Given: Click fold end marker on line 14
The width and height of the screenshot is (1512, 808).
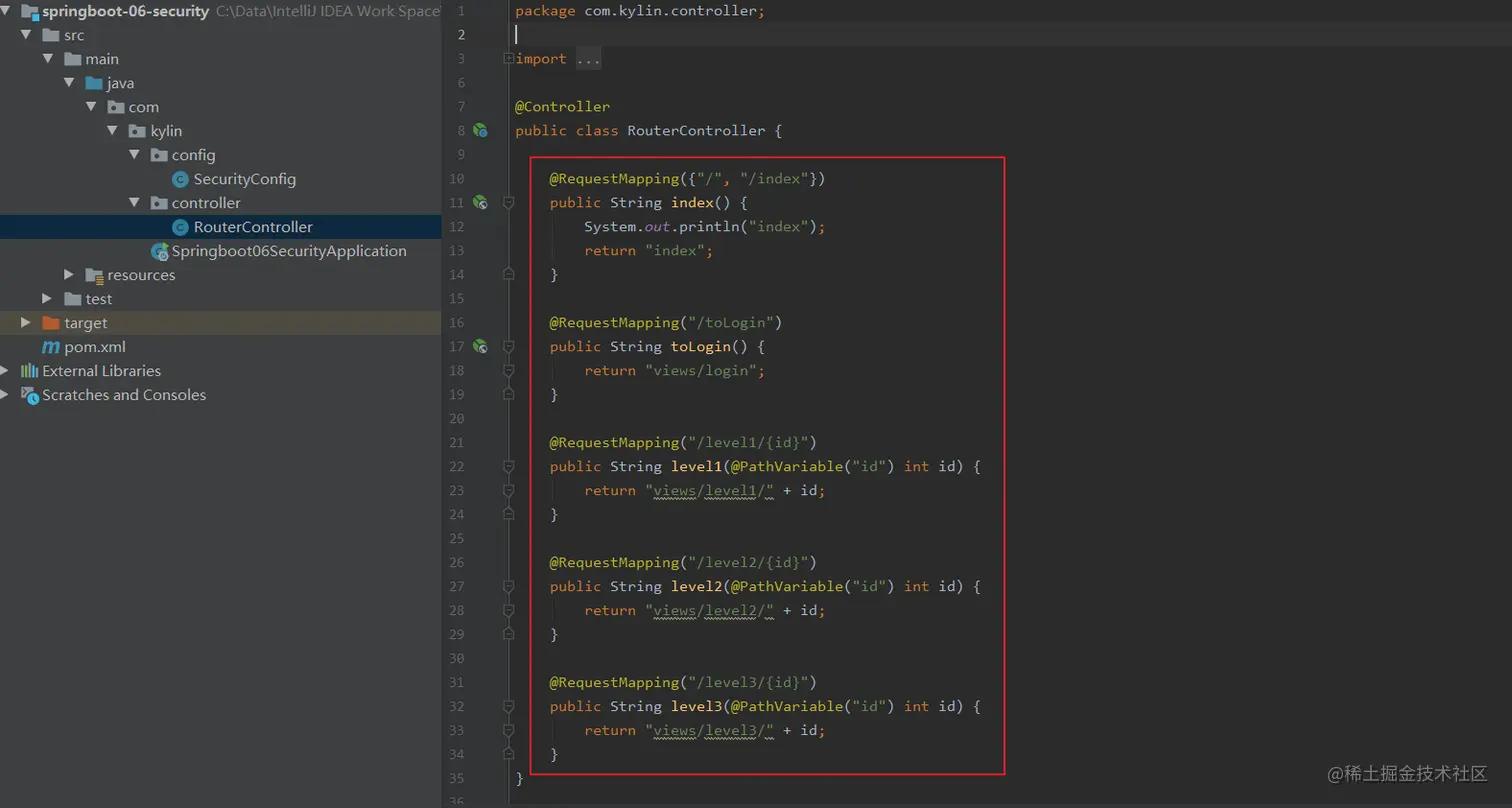Looking at the screenshot, I should tap(508, 274).
